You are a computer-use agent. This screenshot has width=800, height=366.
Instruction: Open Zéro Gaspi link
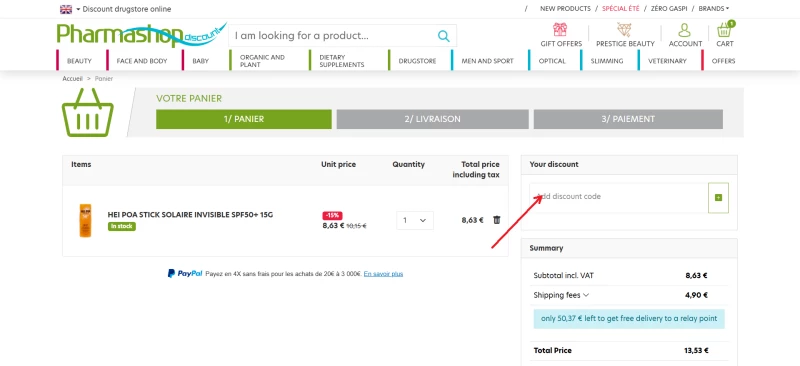tap(670, 9)
